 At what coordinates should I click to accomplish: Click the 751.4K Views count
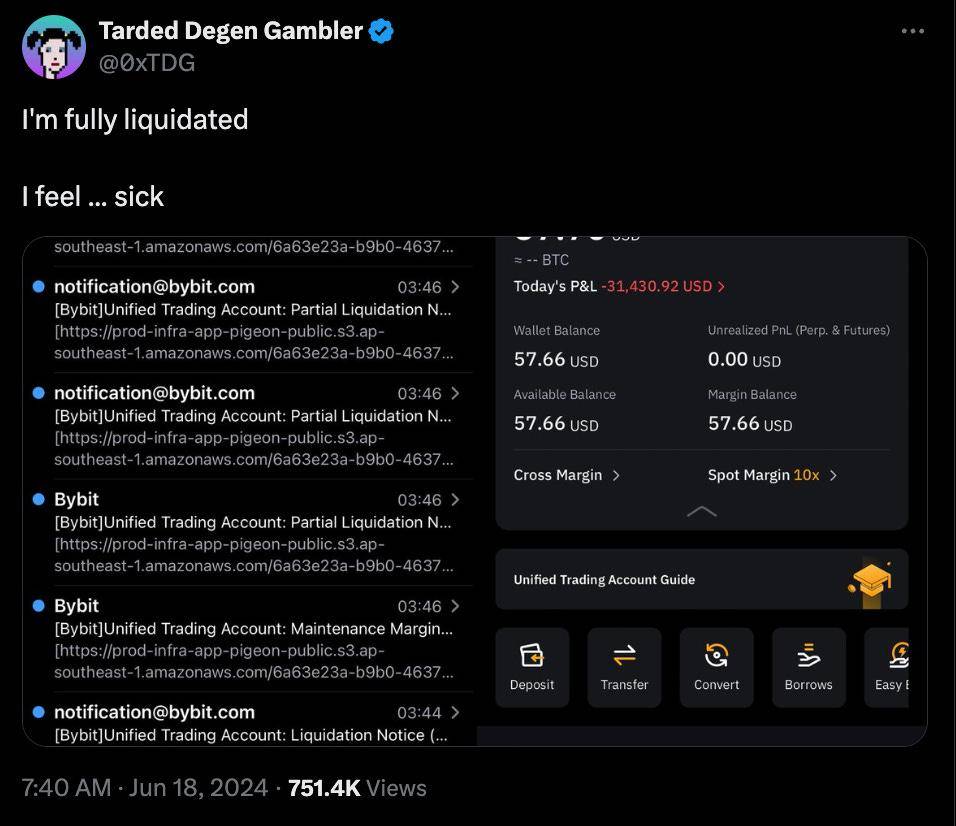[x=357, y=788]
